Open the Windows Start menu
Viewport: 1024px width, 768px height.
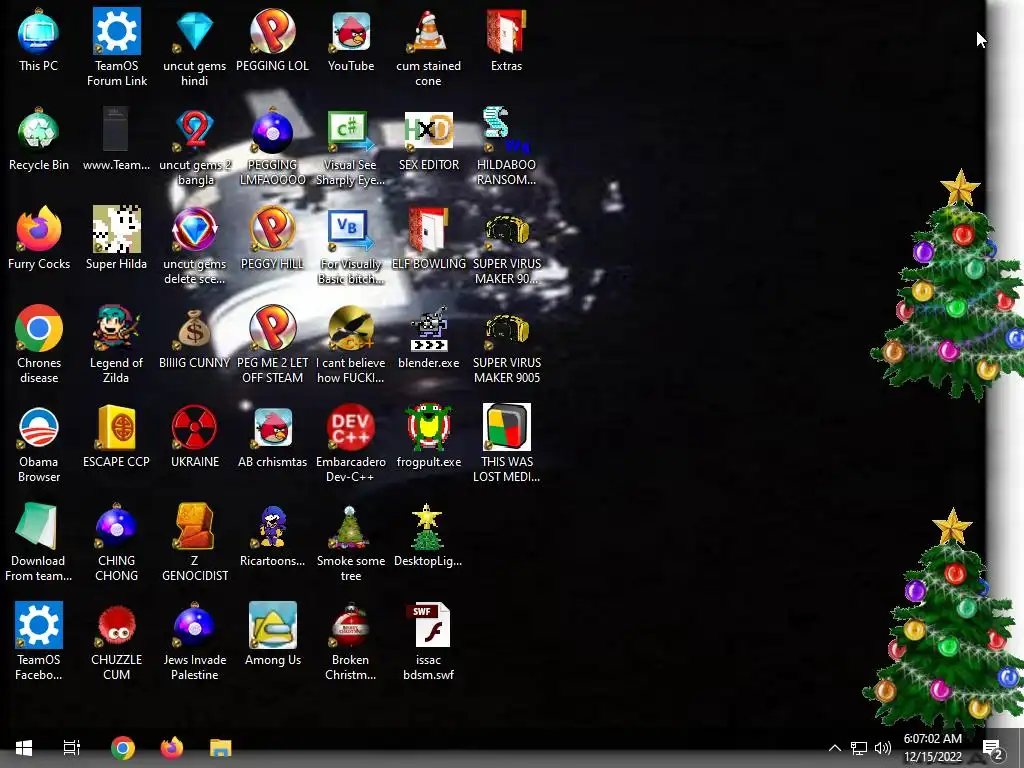click(x=24, y=748)
